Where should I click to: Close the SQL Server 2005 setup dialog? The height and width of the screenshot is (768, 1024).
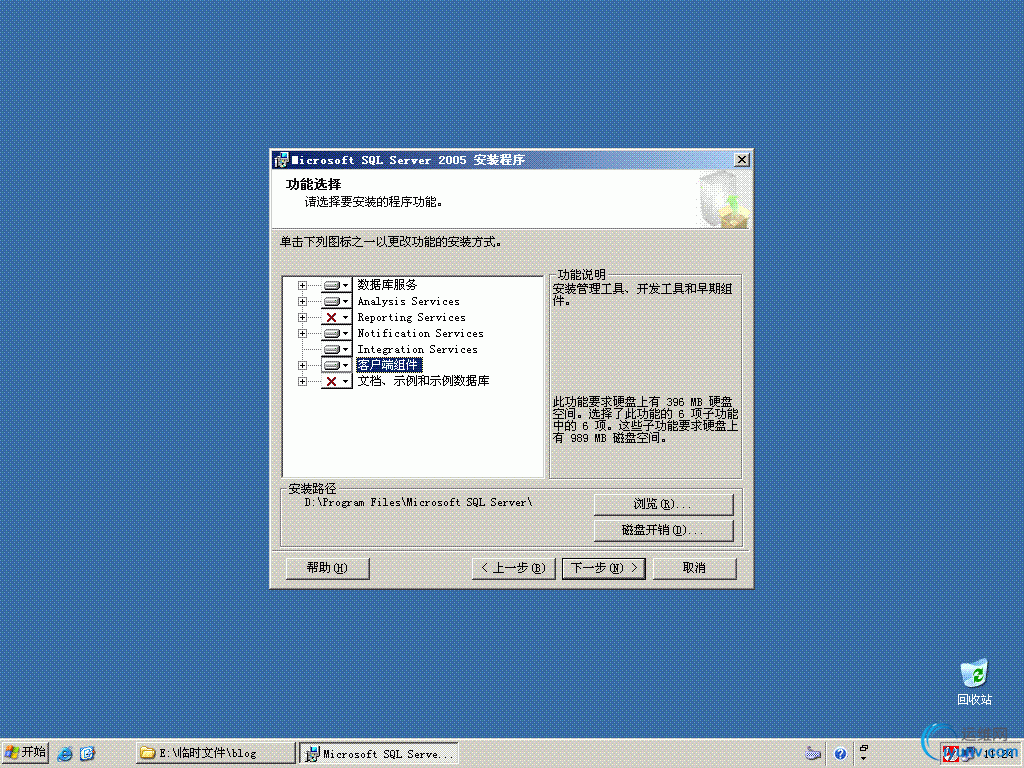pyautogui.click(x=742, y=160)
